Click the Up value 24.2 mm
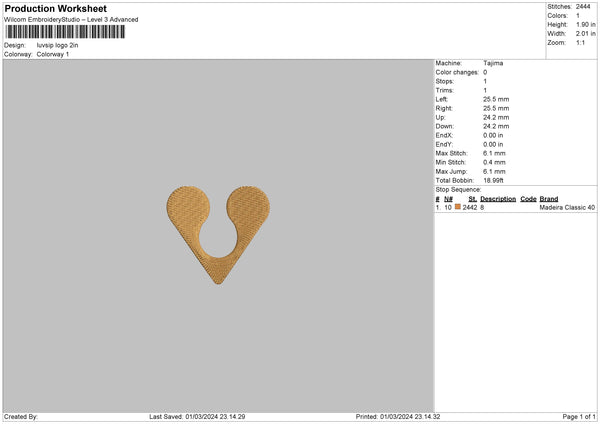This screenshot has width=600, height=424. coord(496,117)
